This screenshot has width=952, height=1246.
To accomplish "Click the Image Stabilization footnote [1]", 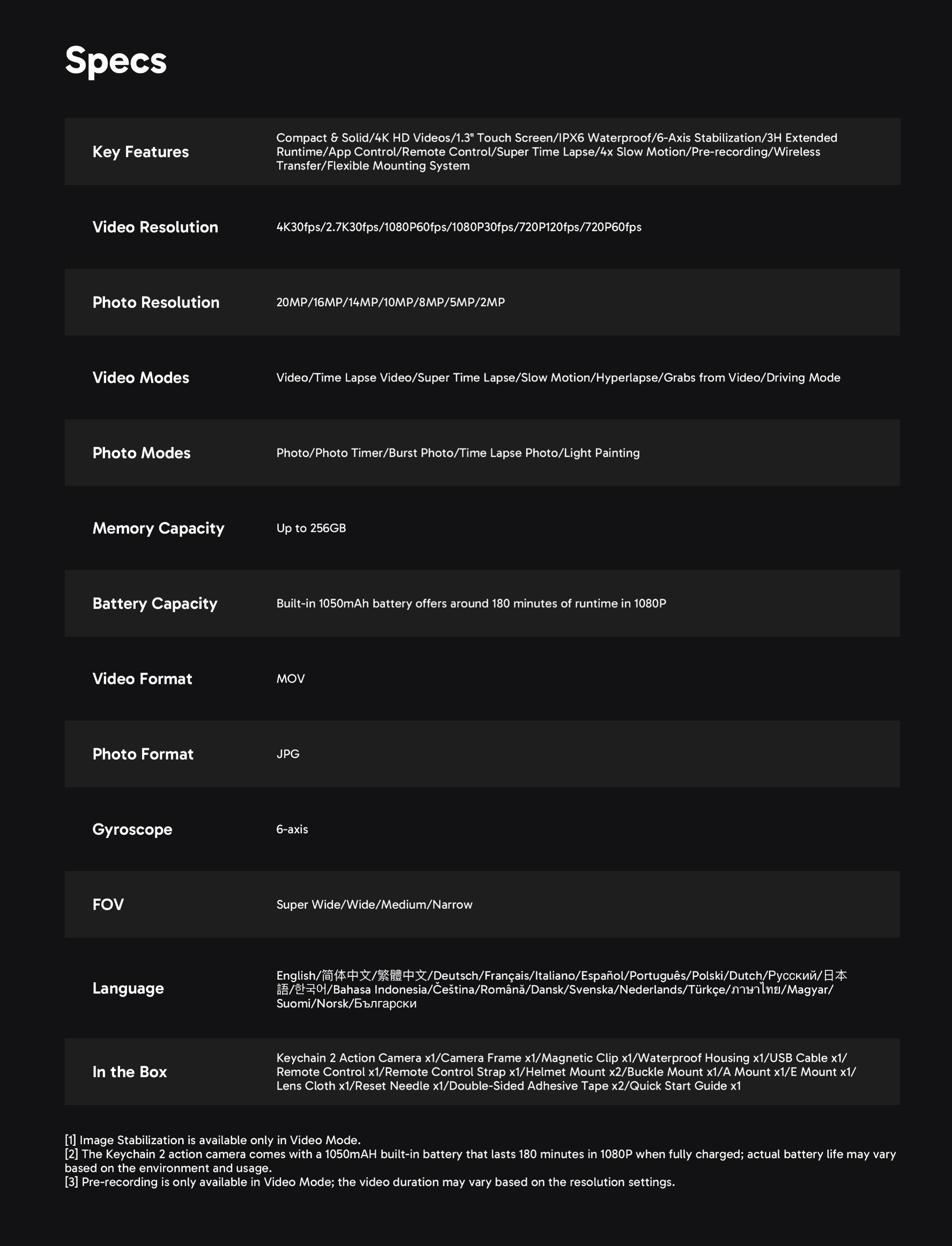I will click(x=212, y=1140).
